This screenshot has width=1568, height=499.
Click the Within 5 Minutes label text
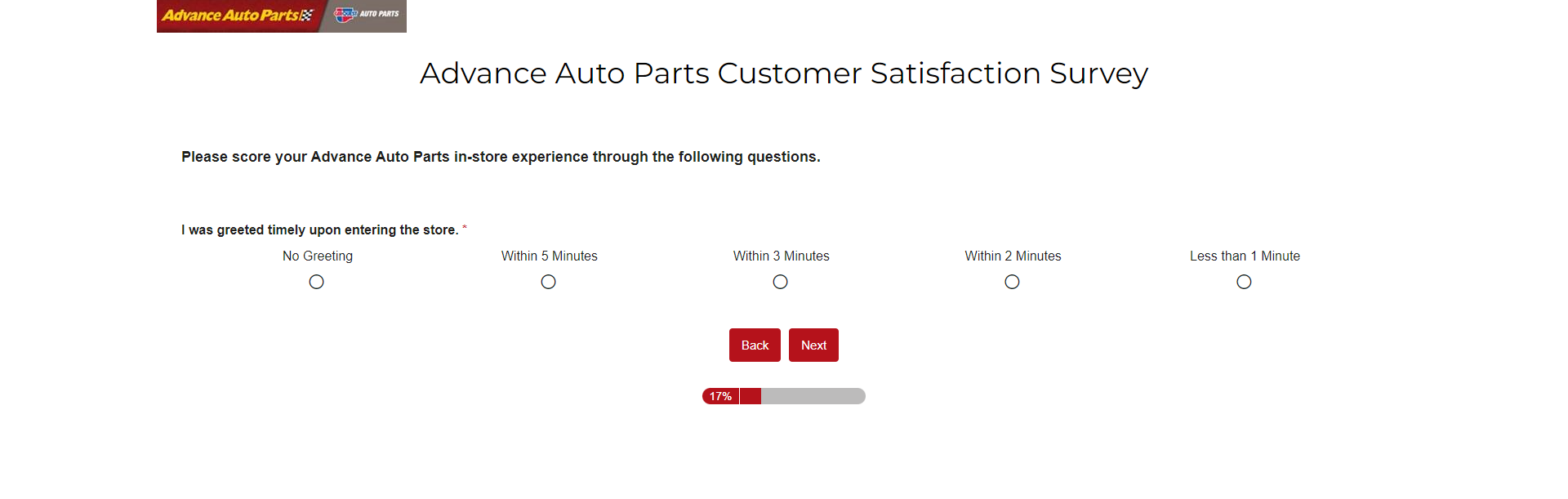click(x=550, y=256)
